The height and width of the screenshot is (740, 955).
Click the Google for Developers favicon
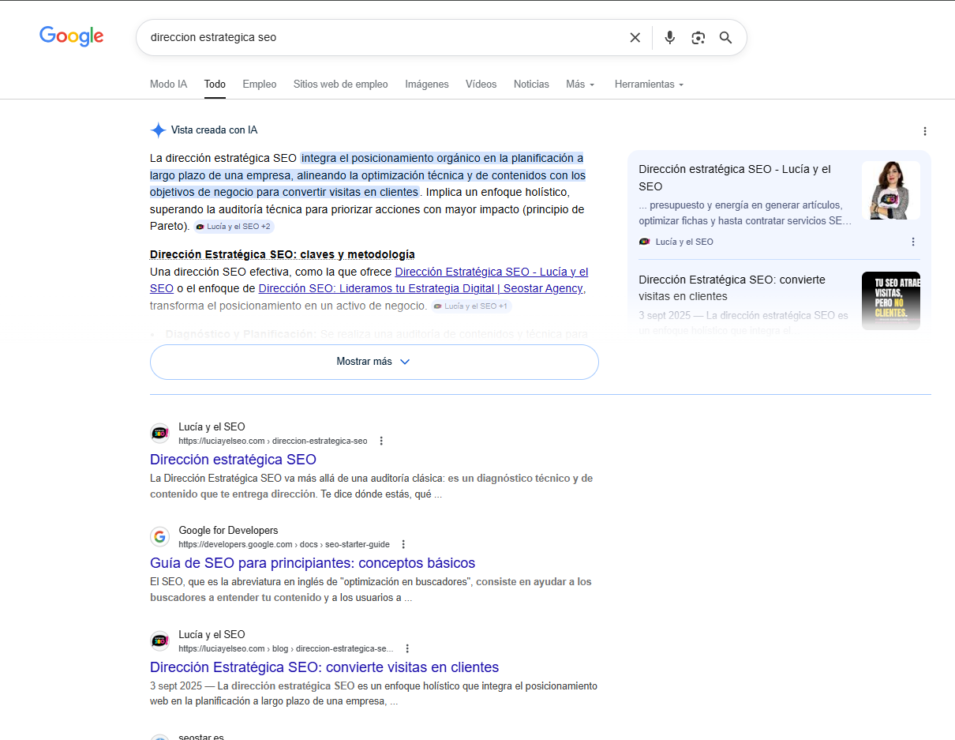[x=160, y=537]
